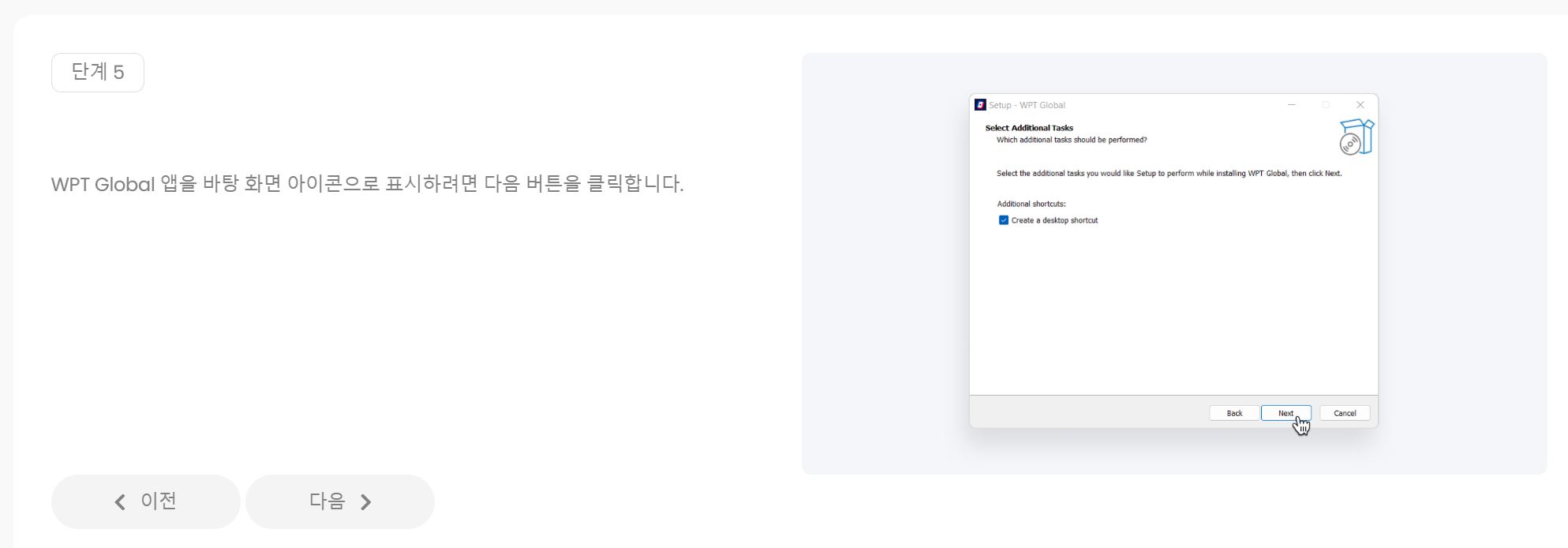The image size is (1568, 548).
Task: Click the installer box and disc icon
Action: tap(1357, 137)
